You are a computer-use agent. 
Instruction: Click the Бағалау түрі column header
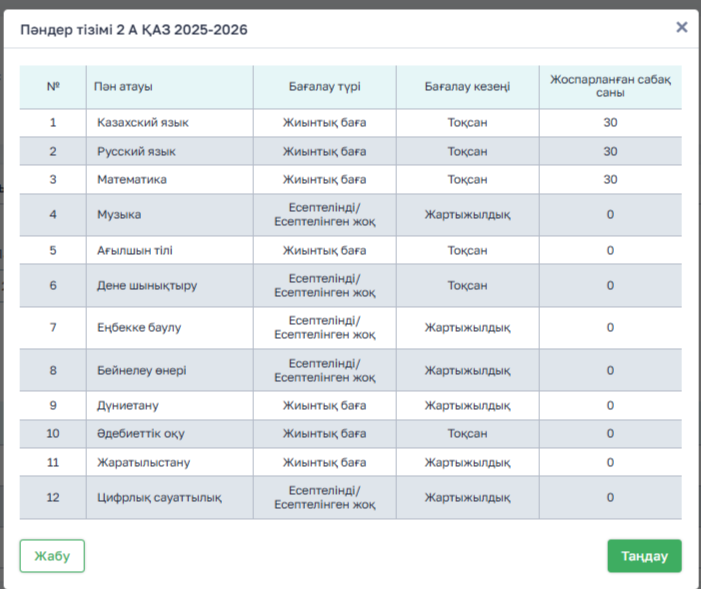pos(324,87)
